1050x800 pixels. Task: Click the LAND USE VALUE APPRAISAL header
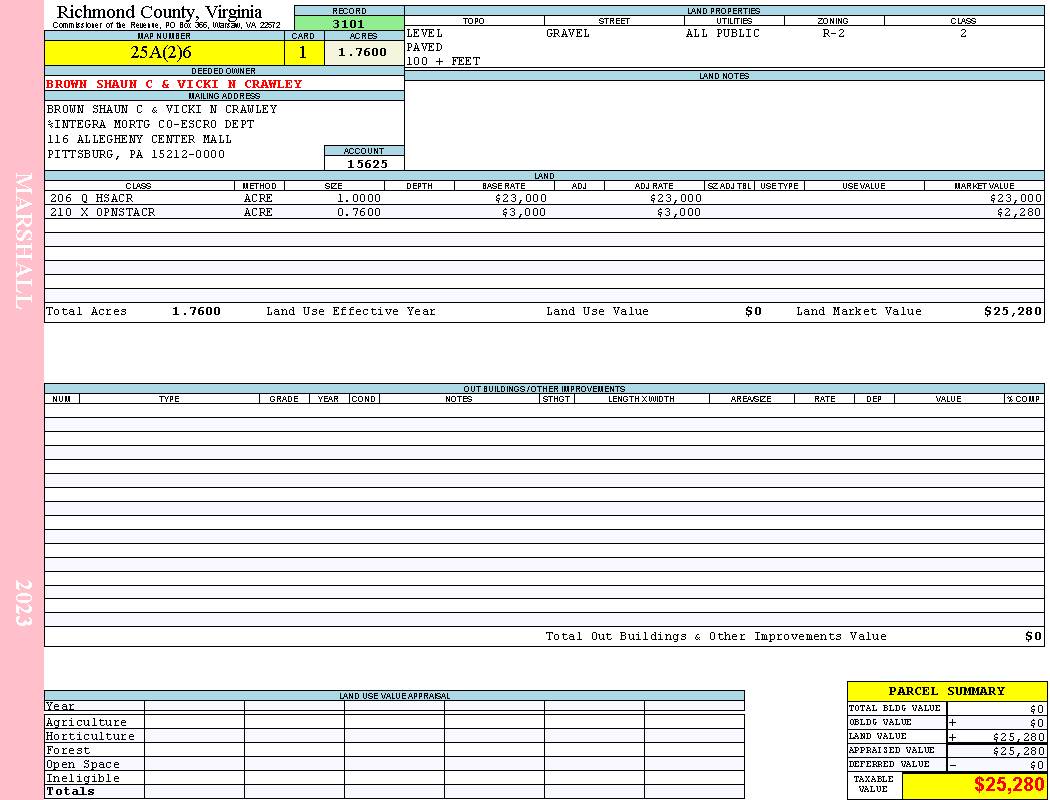pyautogui.click(x=394, y=696)
